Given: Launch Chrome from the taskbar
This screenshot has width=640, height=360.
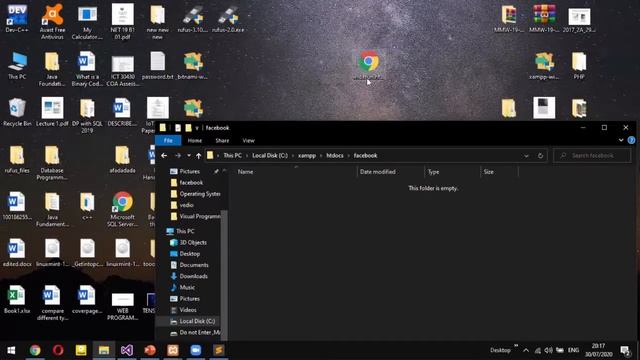Looking at the screenshot, I should (35, 350).
